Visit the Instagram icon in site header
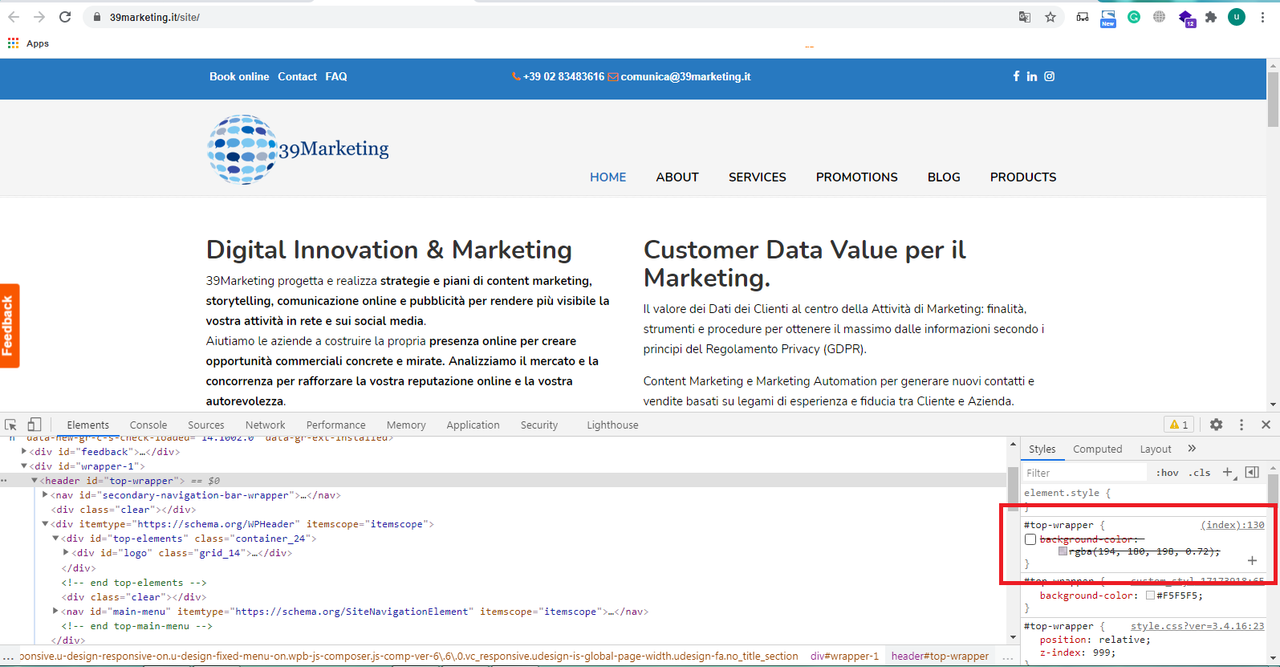Screen dimensions: 1280x667 (1049, 76)
